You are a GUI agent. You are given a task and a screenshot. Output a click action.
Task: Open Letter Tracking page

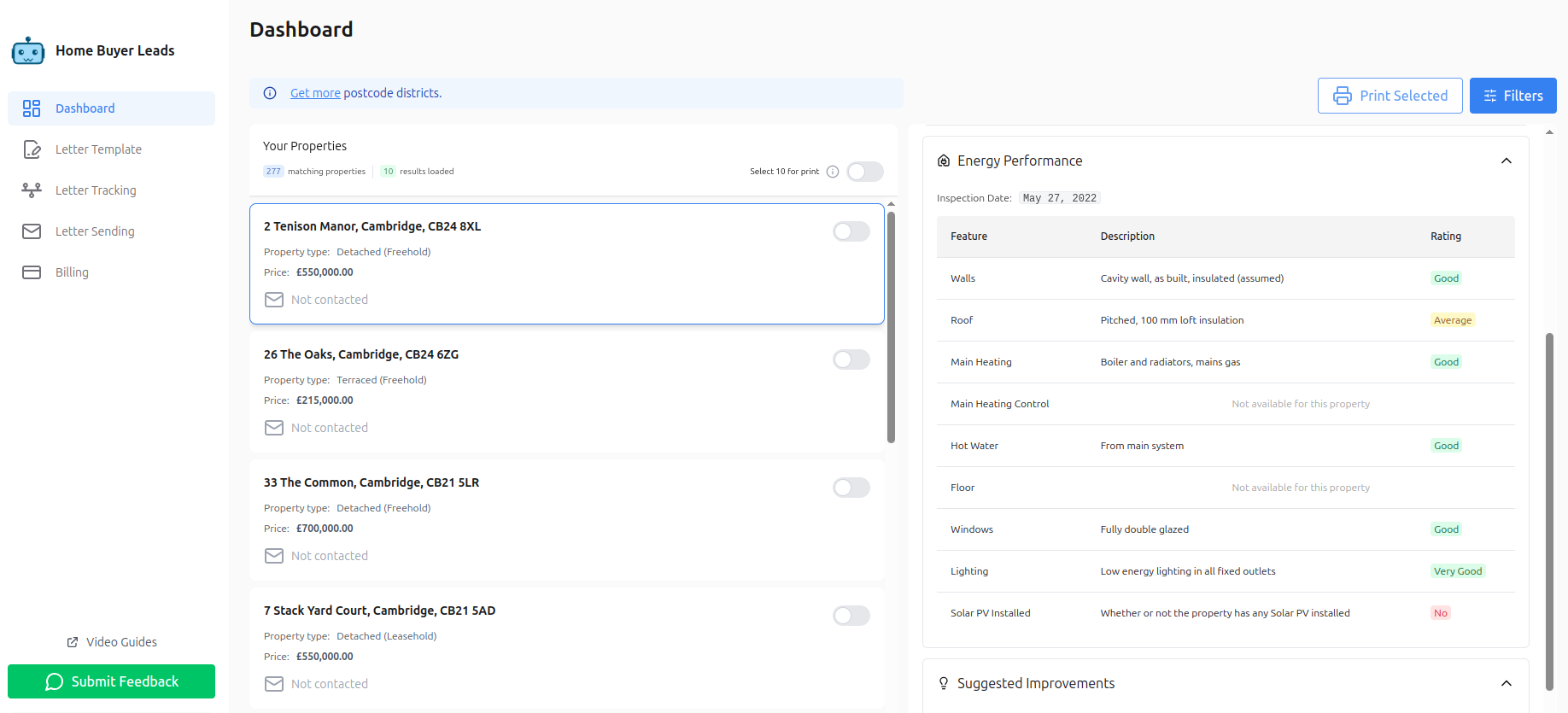coord(111,190)
